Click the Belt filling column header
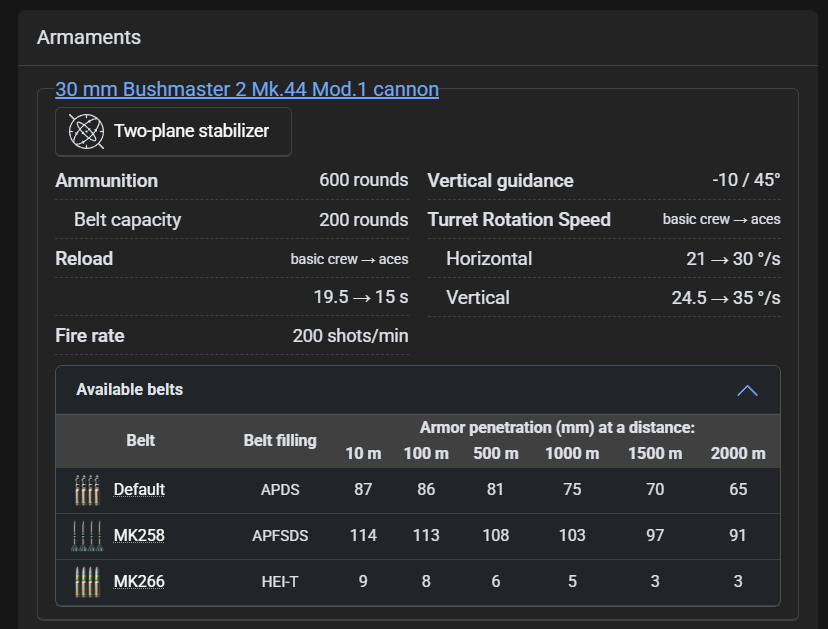Screen dimensions: 828x629 [280, 440]
